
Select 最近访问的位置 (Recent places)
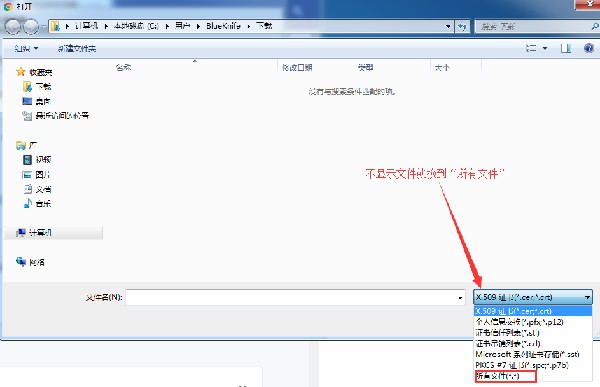pyautogui.click(x=62, y=115)
